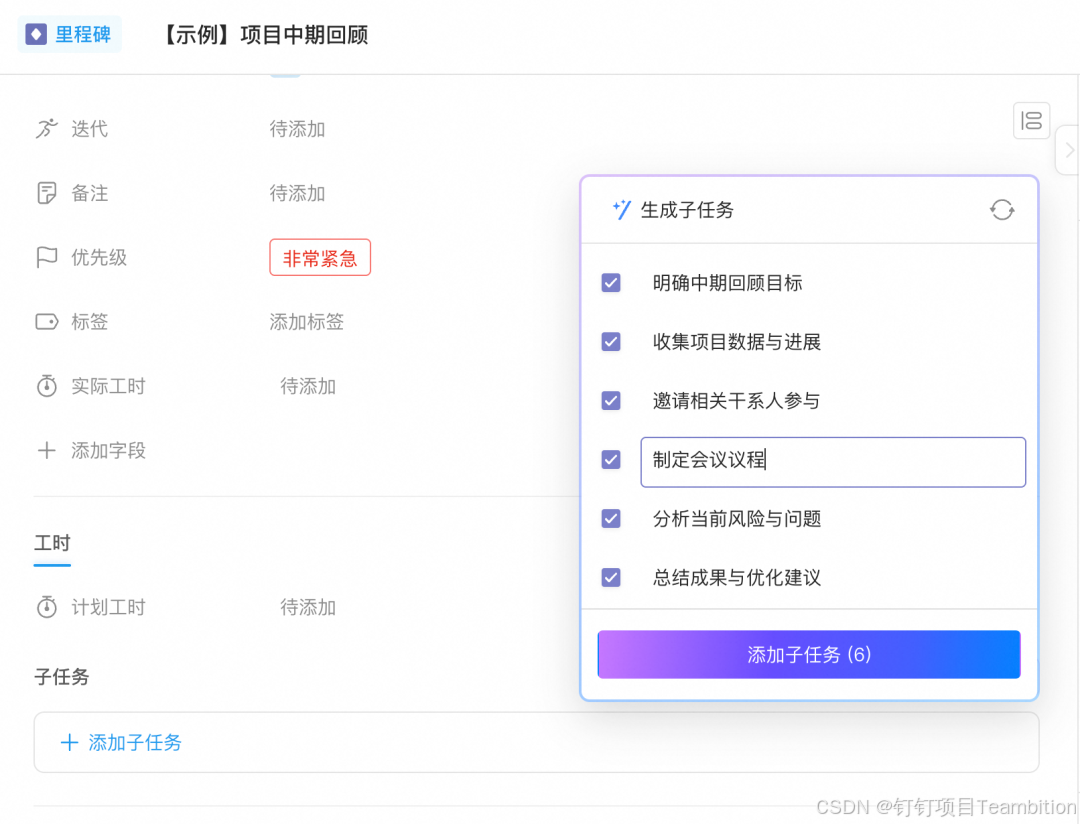Click the 添加子任务 (6) gradient button
Screen dimensions: 1080x824
(x=809, y=655)
